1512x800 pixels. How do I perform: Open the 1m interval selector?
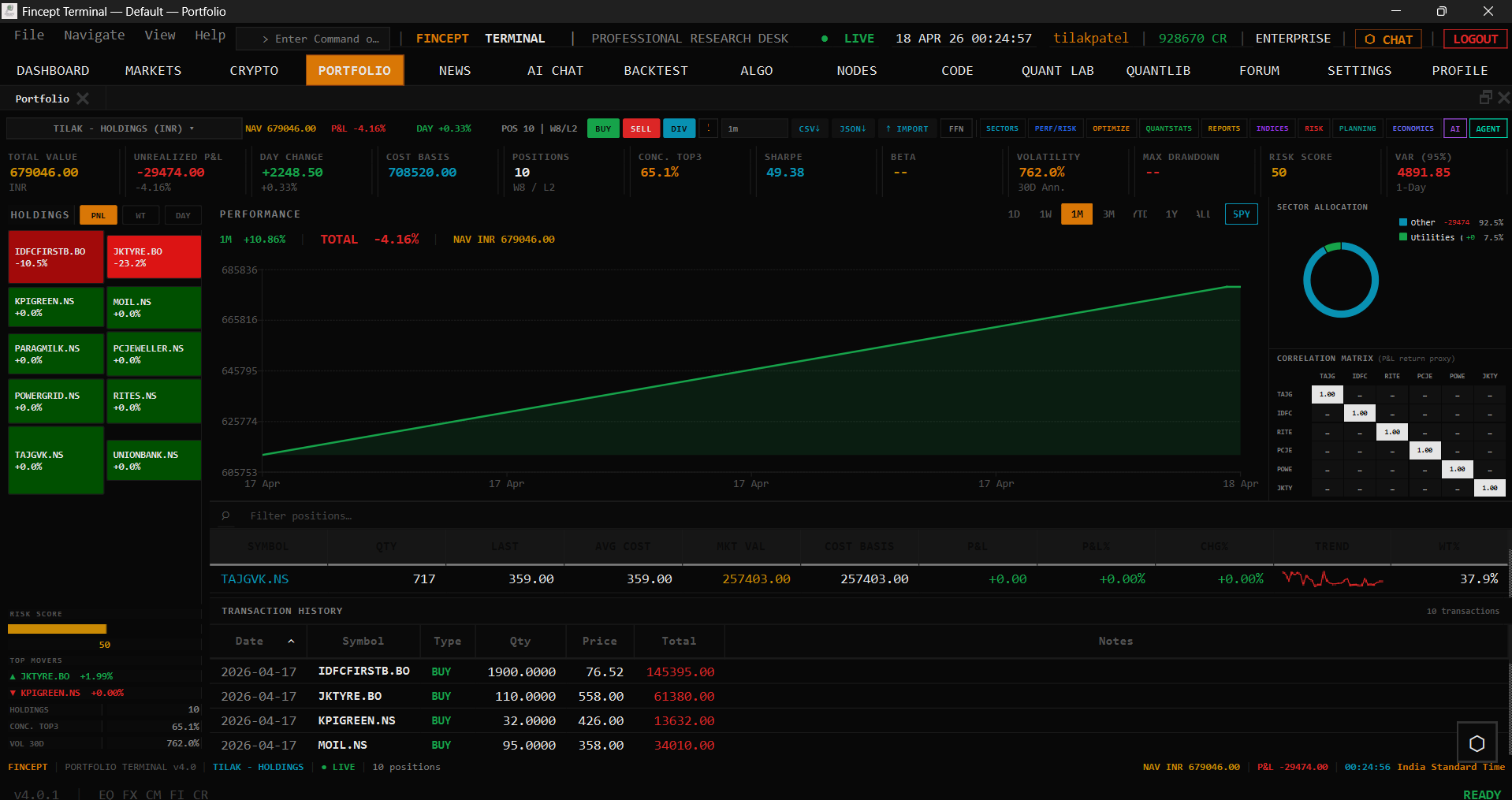coord(754,128)
